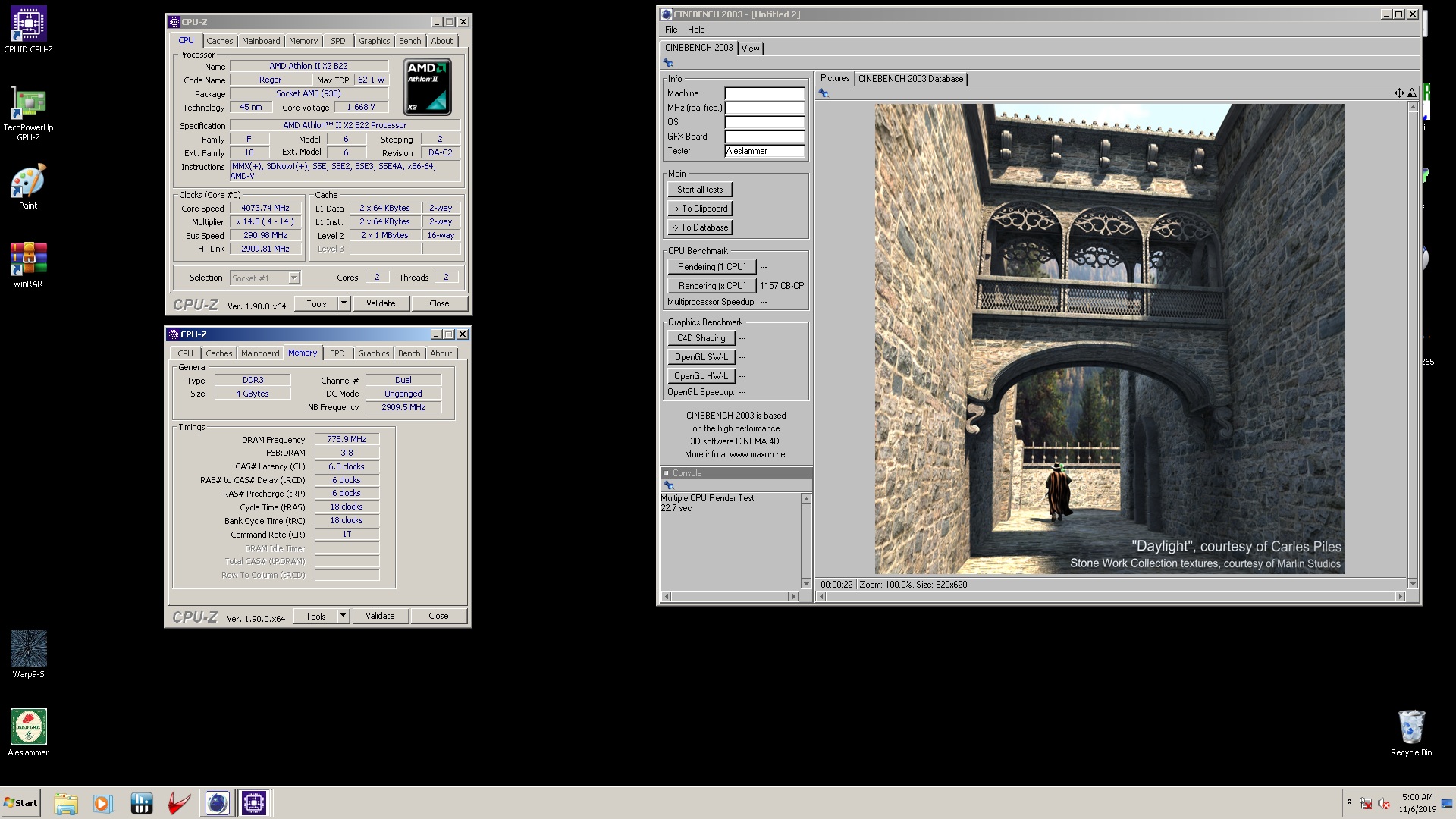Click Start all tests button
The height and width of the screenshot is (819, 1456).
(700, 190)
